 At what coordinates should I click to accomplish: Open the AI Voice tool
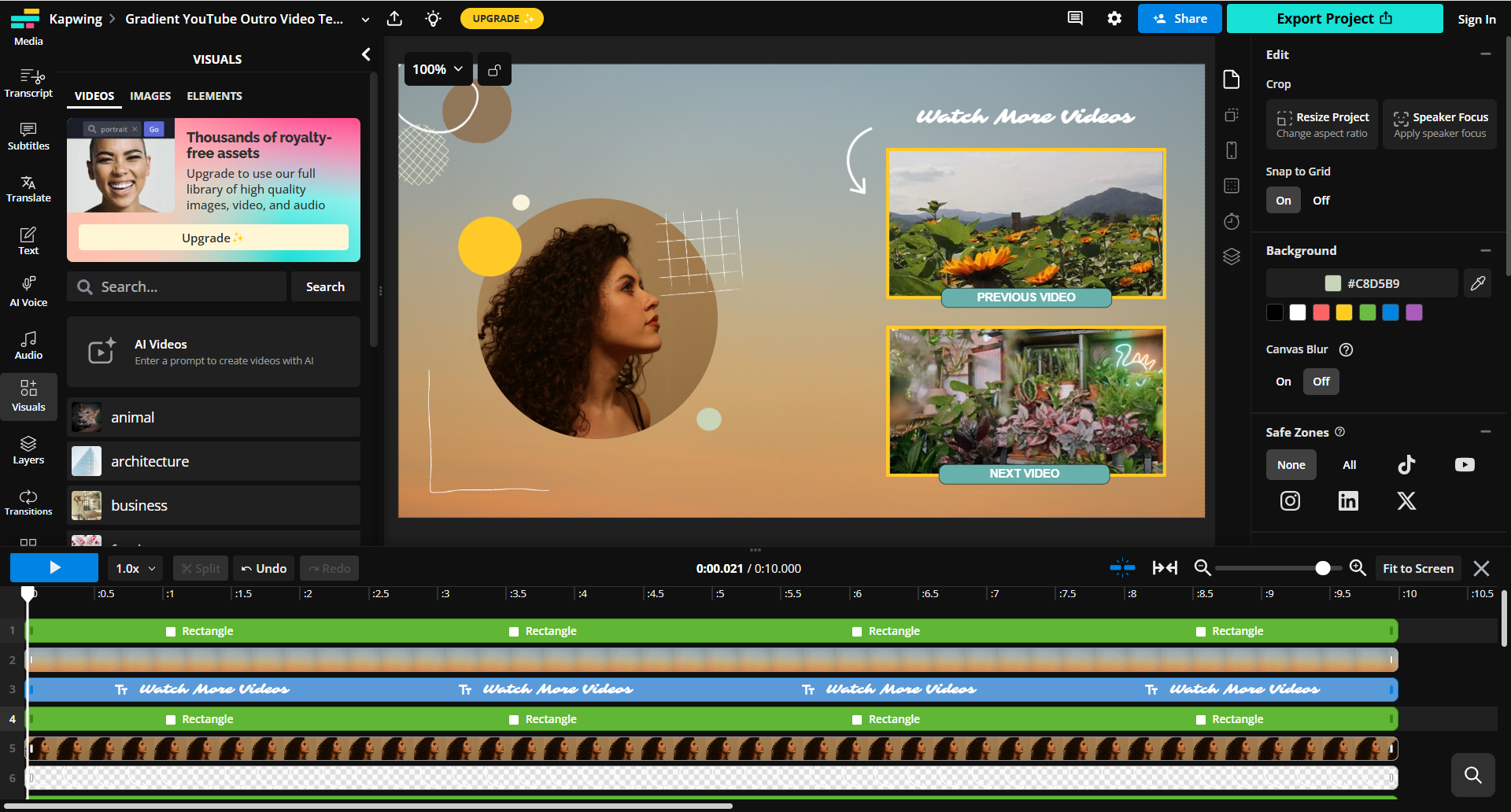28,291
